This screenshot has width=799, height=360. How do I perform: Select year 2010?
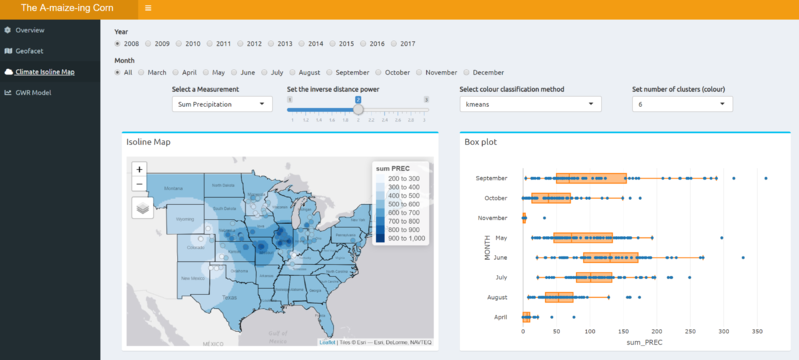coord(179,44)
